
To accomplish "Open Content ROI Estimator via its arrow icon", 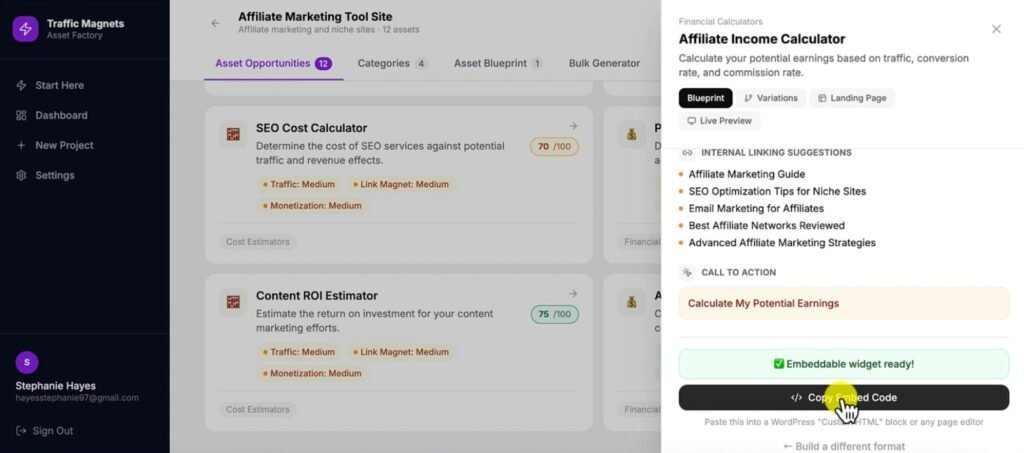I will pos(573,293).
